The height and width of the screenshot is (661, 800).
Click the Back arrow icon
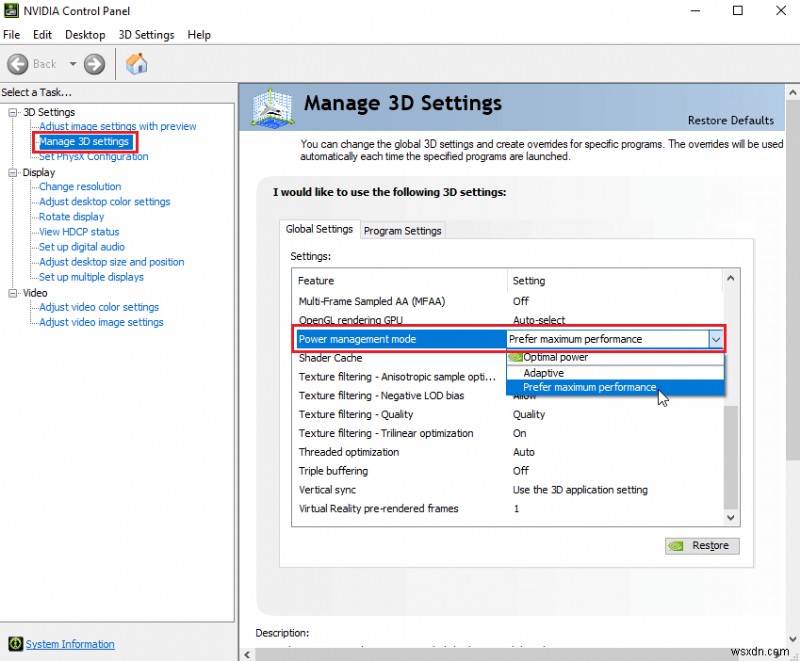[x=18, y=64]
